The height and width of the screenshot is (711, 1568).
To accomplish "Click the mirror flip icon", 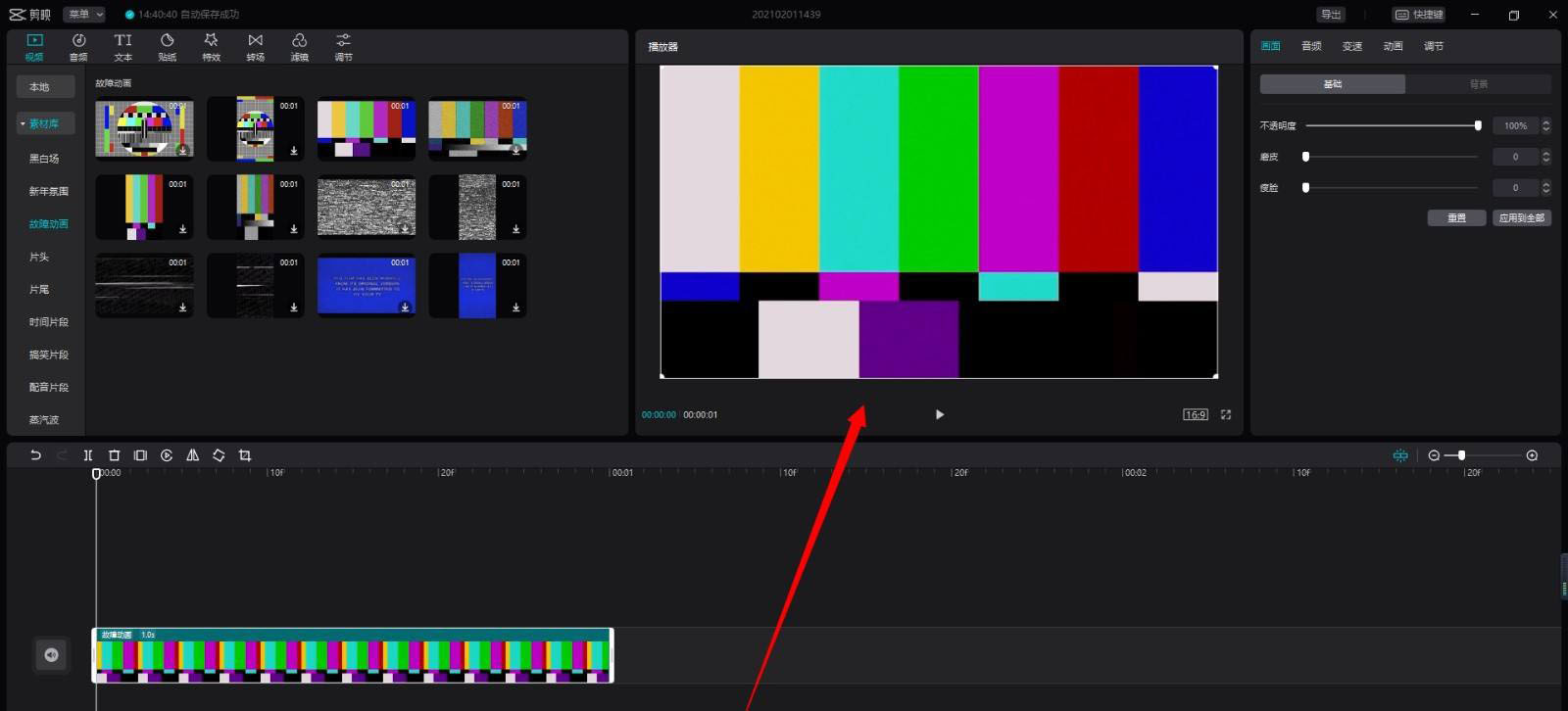I will point(193,455).
